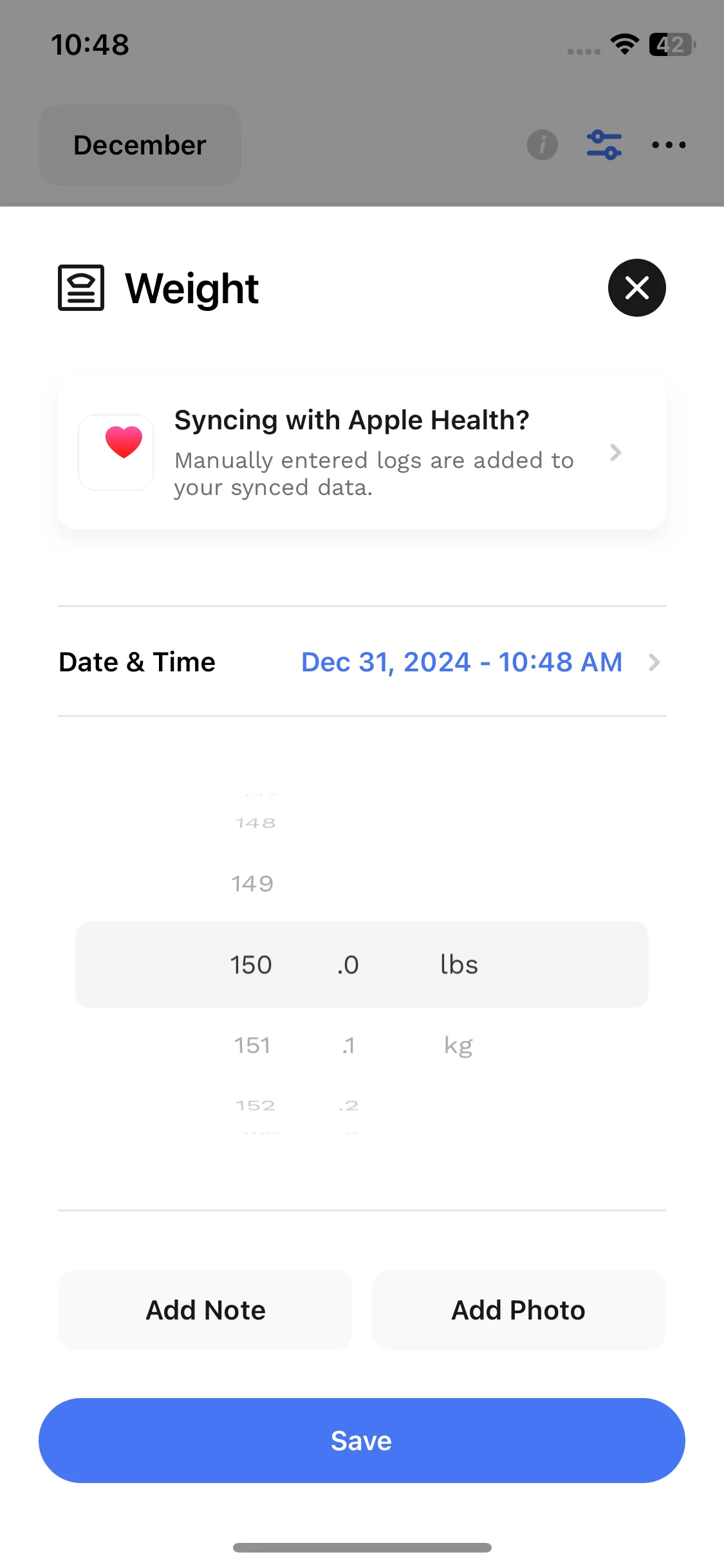Tap the Wi-Fi status icon
The height and width of the screenshot is (1568, 724).
[x=624, y=44]
